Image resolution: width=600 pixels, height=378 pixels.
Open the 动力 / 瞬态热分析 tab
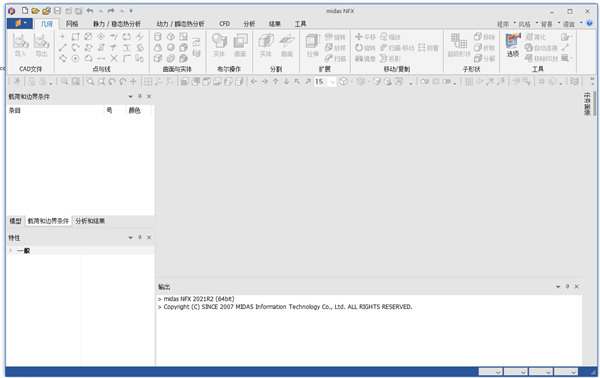tap(180, 24)
